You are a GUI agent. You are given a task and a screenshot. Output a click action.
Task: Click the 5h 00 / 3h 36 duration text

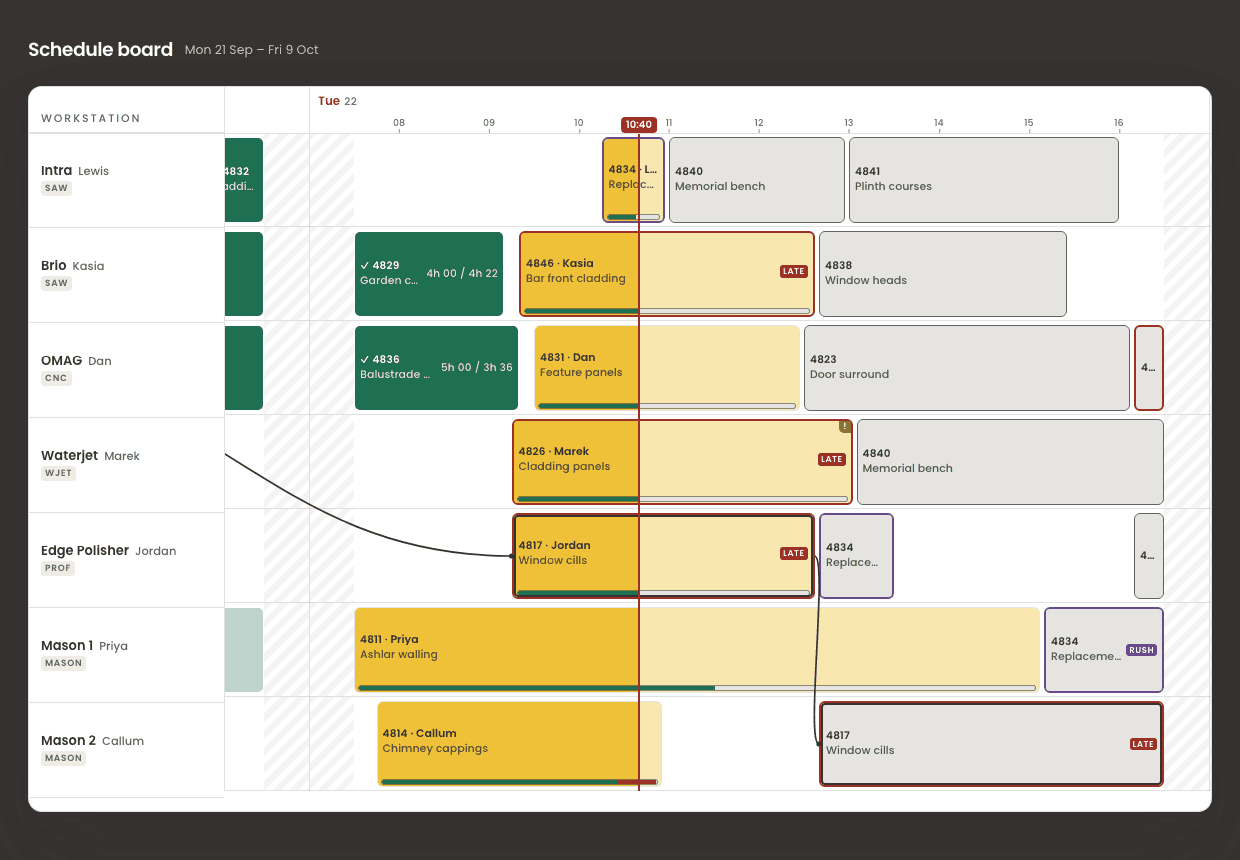coord(477,367)
